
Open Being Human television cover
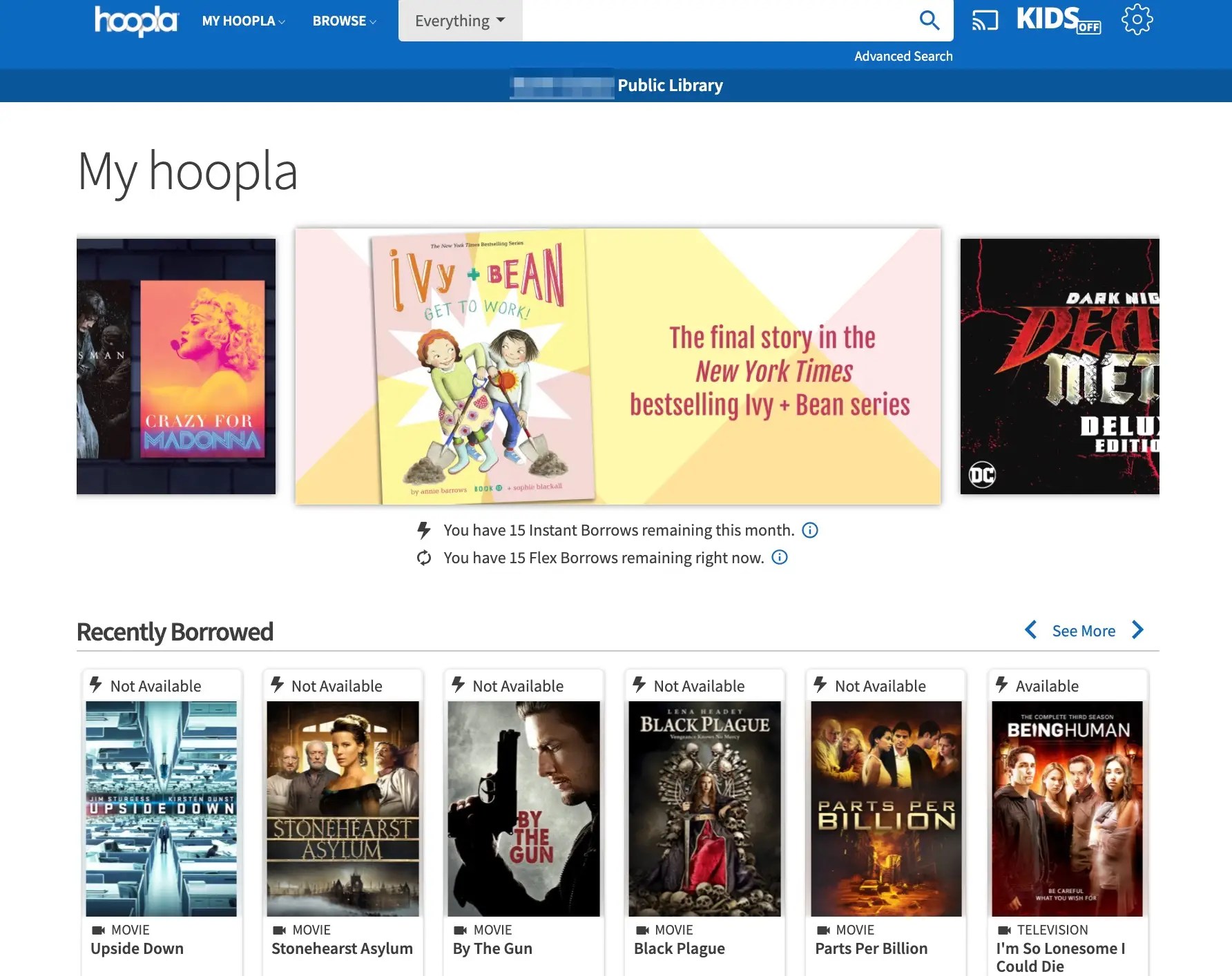tap(1067, 808)
